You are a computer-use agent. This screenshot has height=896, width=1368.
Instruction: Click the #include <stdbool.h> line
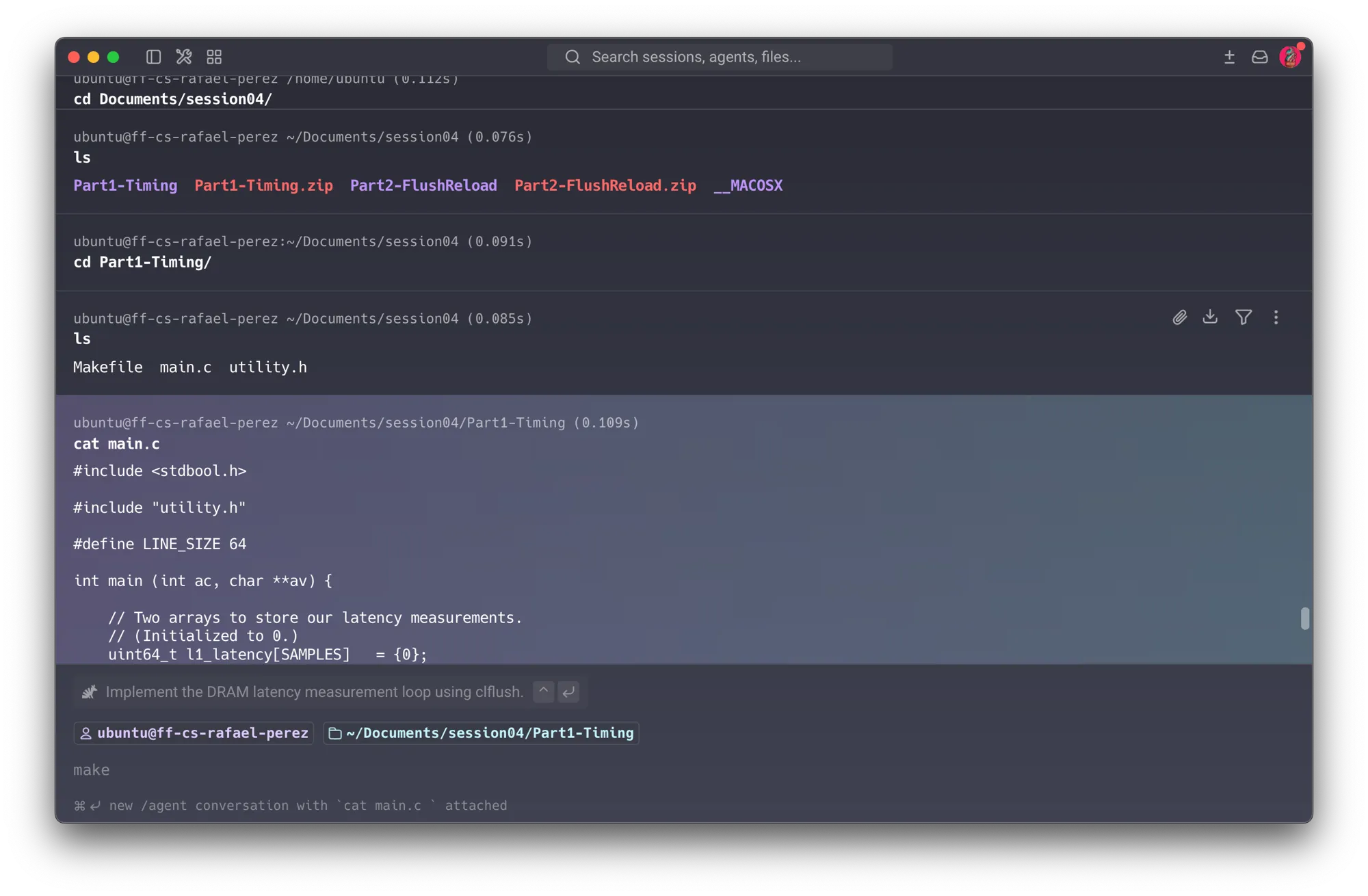point(160,471)
